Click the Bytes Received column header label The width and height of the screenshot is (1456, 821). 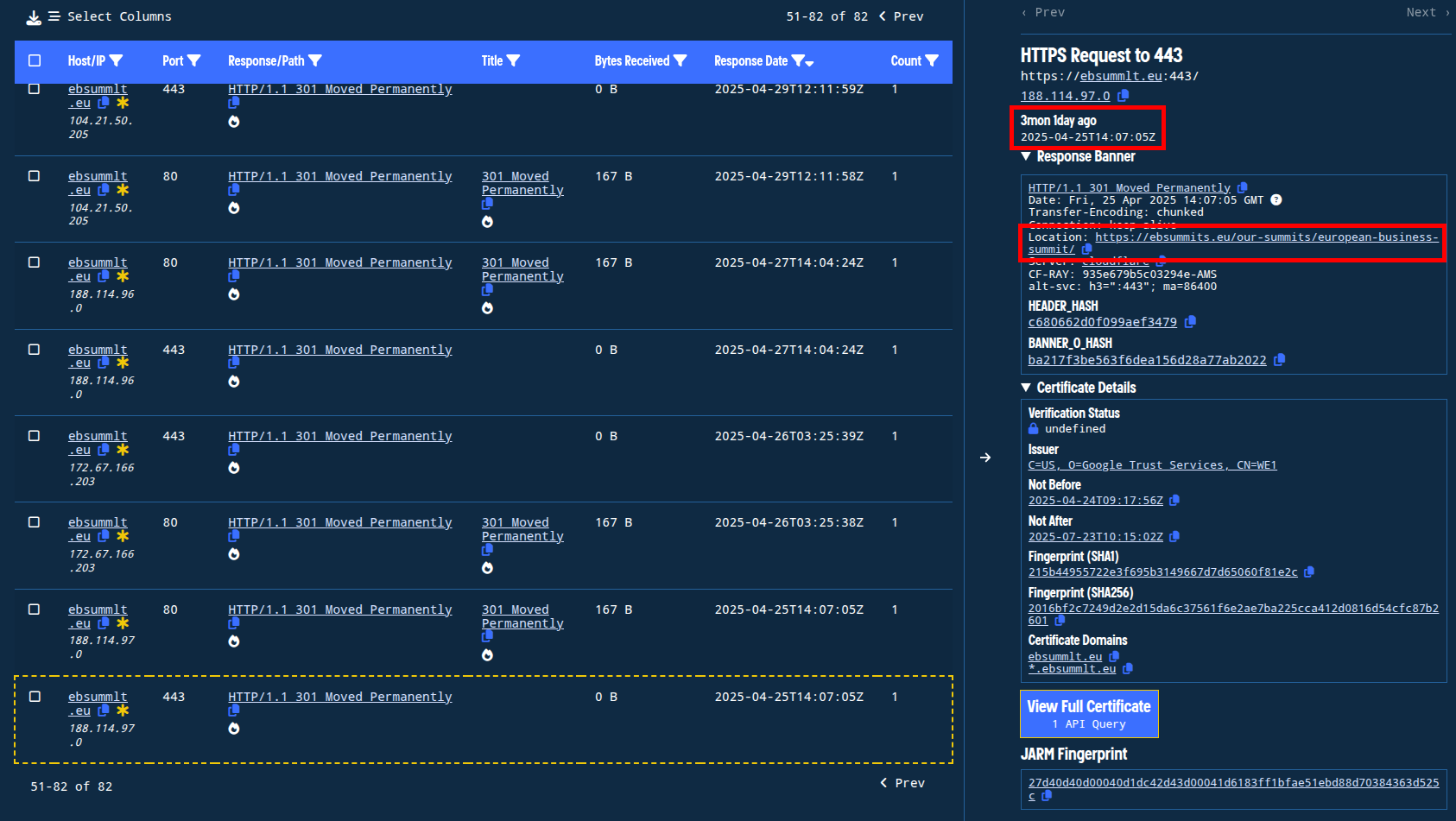631,60
